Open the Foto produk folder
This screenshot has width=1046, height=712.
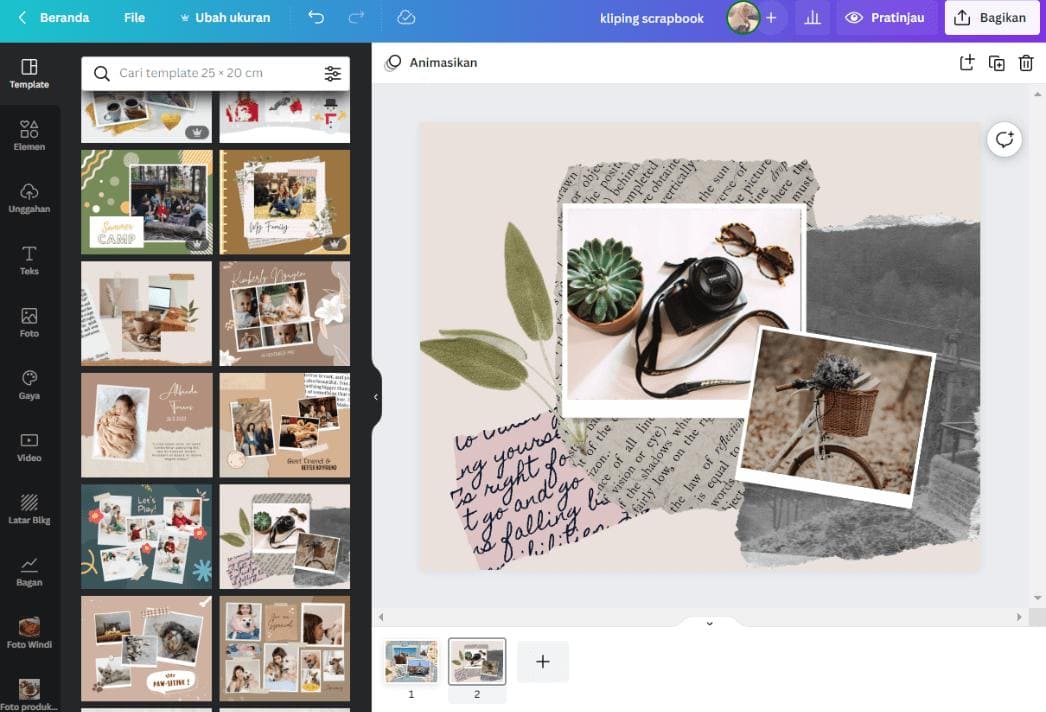[29, 694]
